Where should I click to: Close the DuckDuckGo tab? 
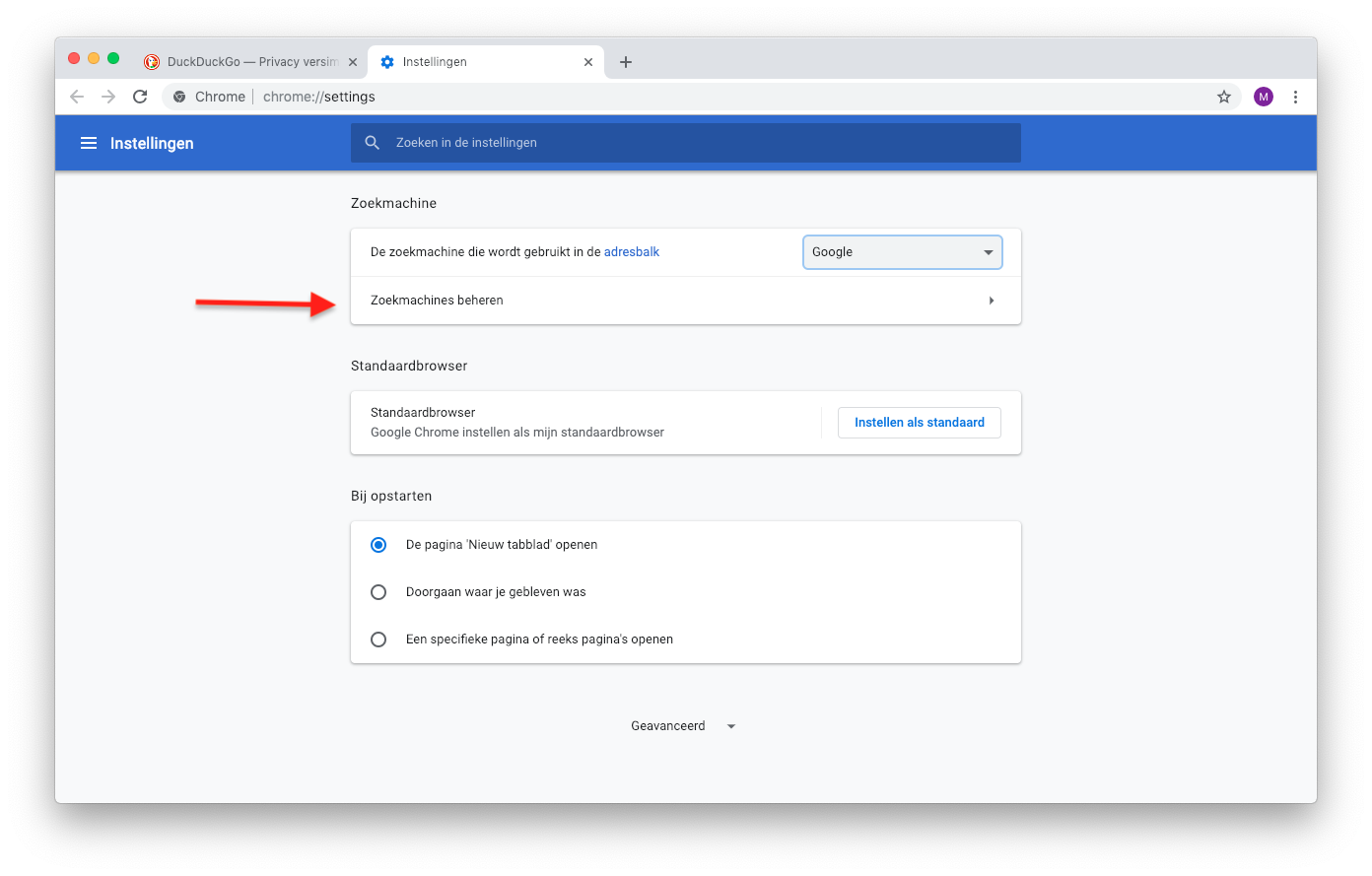click(353, 62)
